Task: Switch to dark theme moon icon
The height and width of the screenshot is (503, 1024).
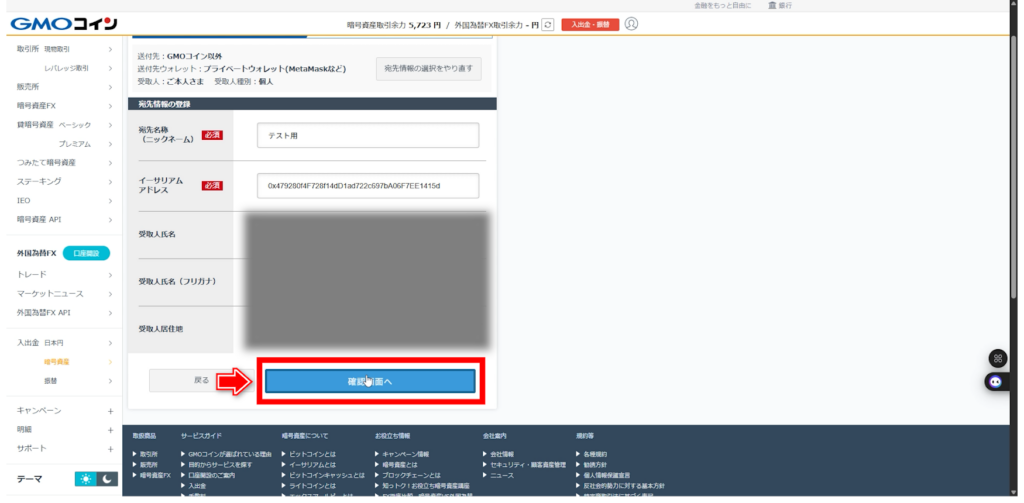Action: [x=107, y=480]
